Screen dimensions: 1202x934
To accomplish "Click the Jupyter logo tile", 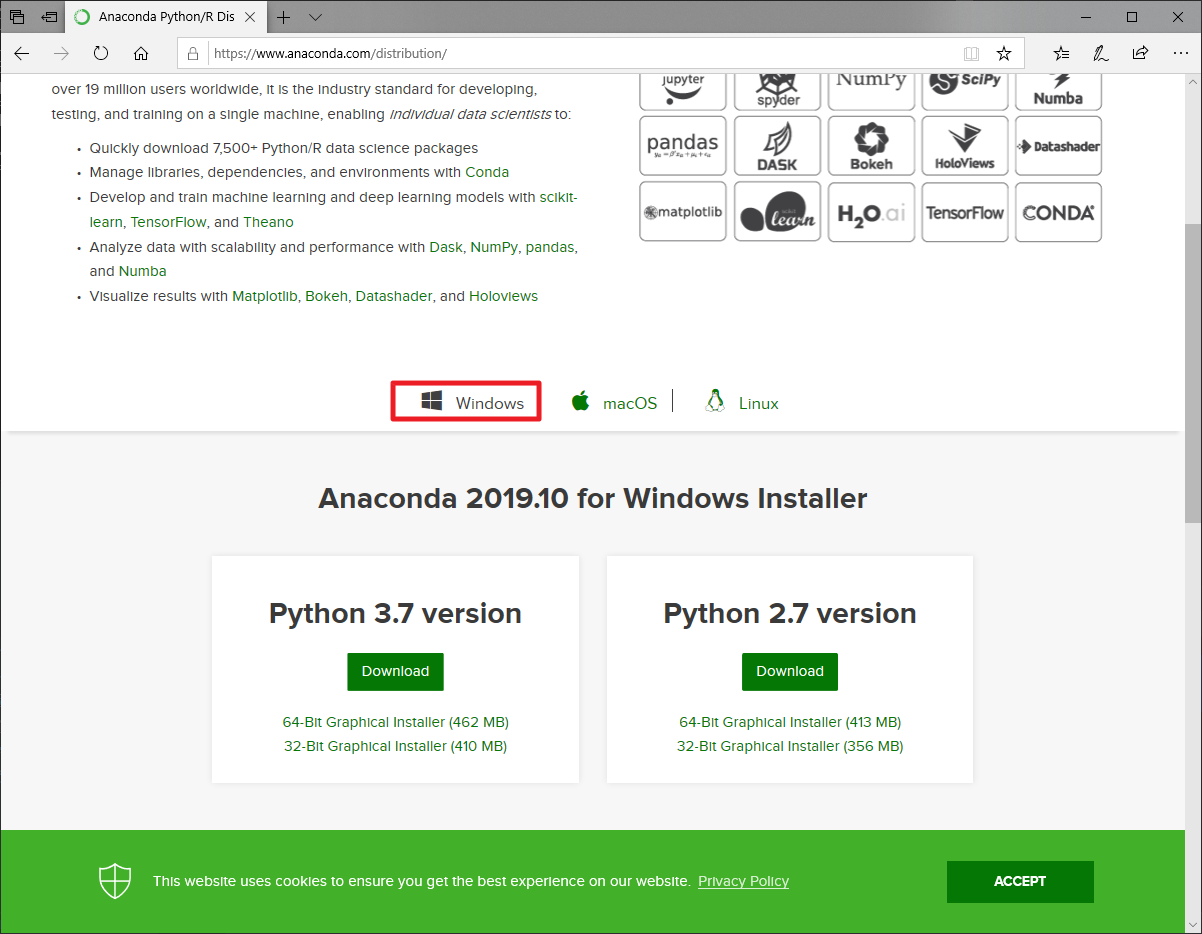I will point(683,91).
